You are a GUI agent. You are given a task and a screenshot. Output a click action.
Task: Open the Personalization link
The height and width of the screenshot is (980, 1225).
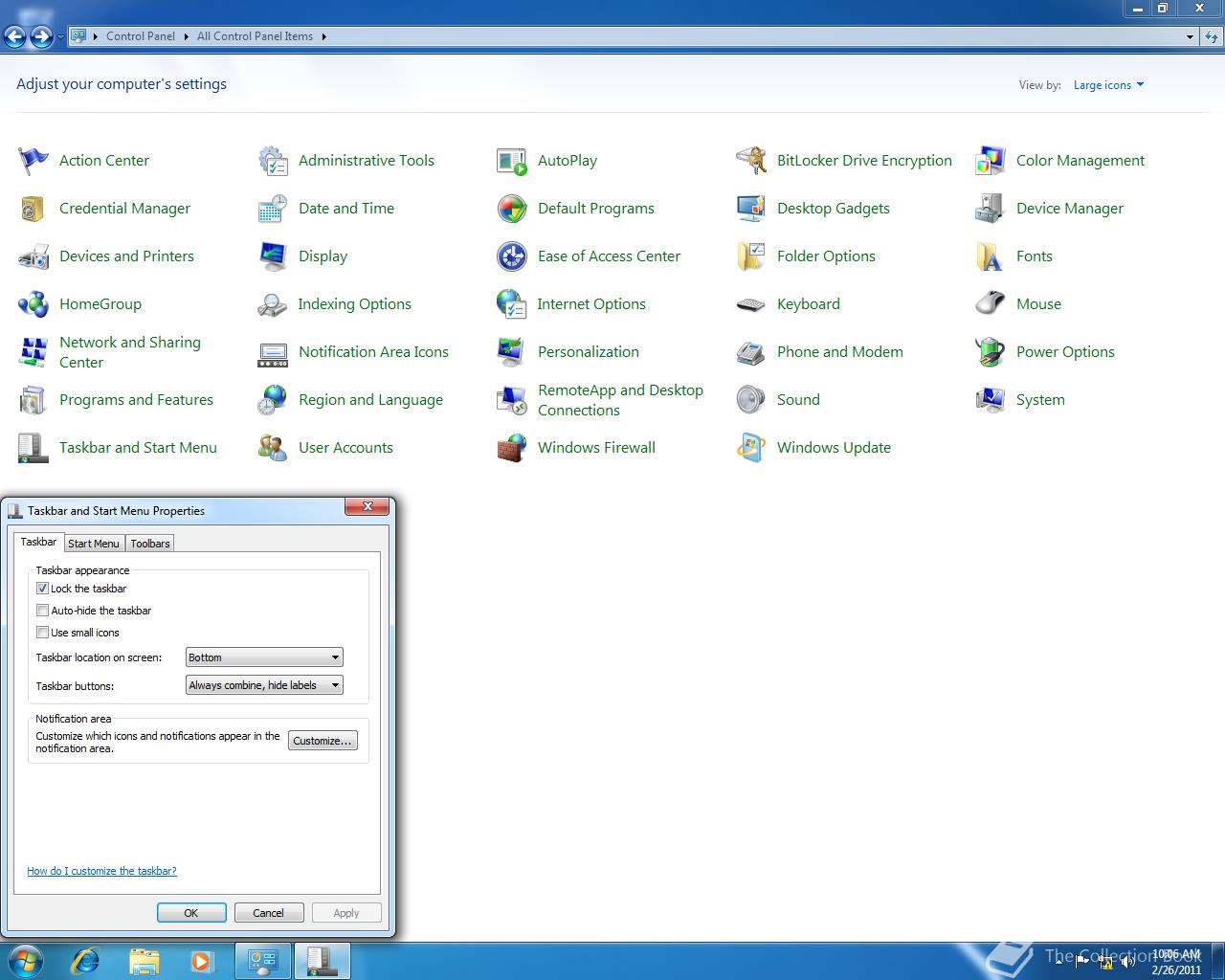click(x=588, y=352)
